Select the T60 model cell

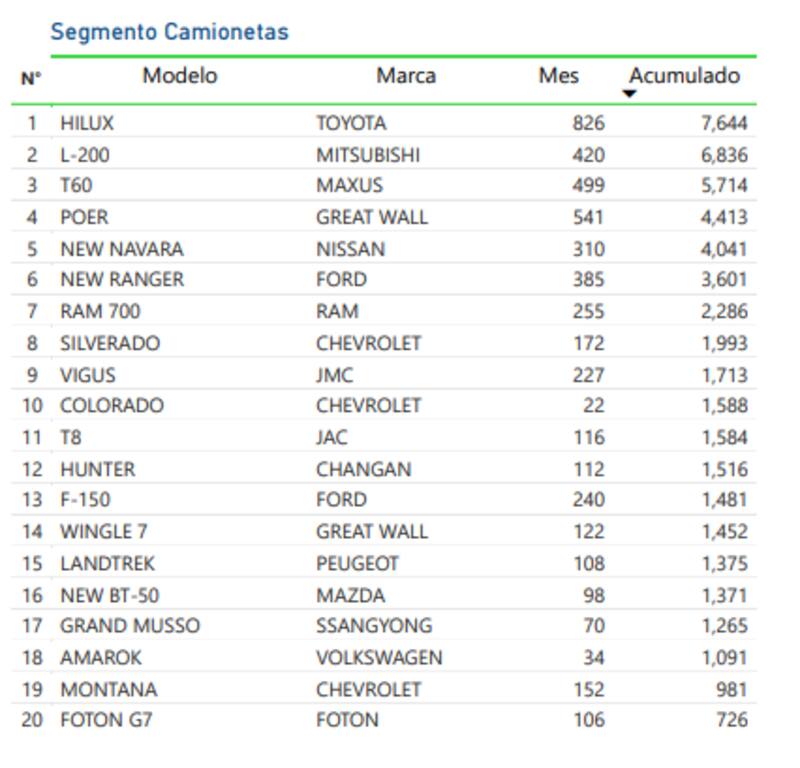76,185
